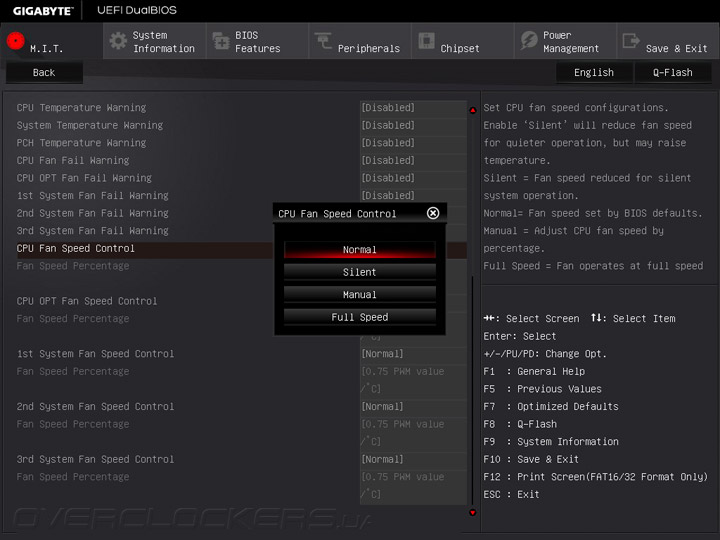Go to the Peripherals tab
Viewport: 720px width, 540px height.
pos(360,41)
